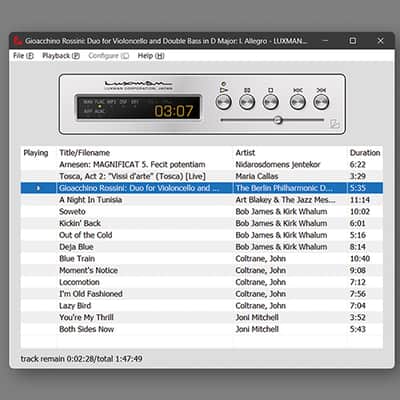Click the elapsed time display 03:07
Screen dimensions: 400x400
coord(174,111)
